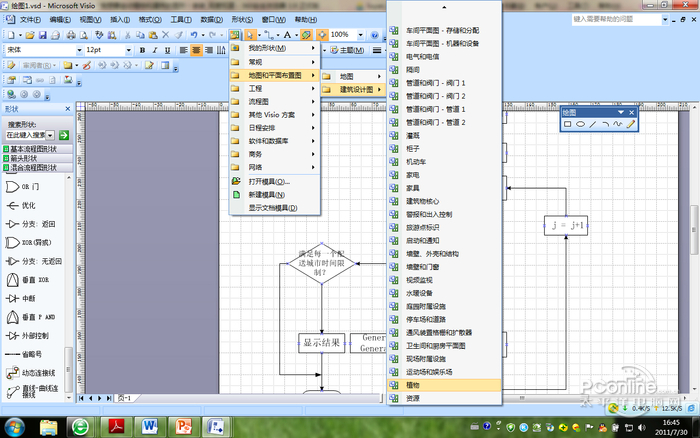
Task: Open the drawing toolbar options dropdown arrow
Action: pos(621,112)
